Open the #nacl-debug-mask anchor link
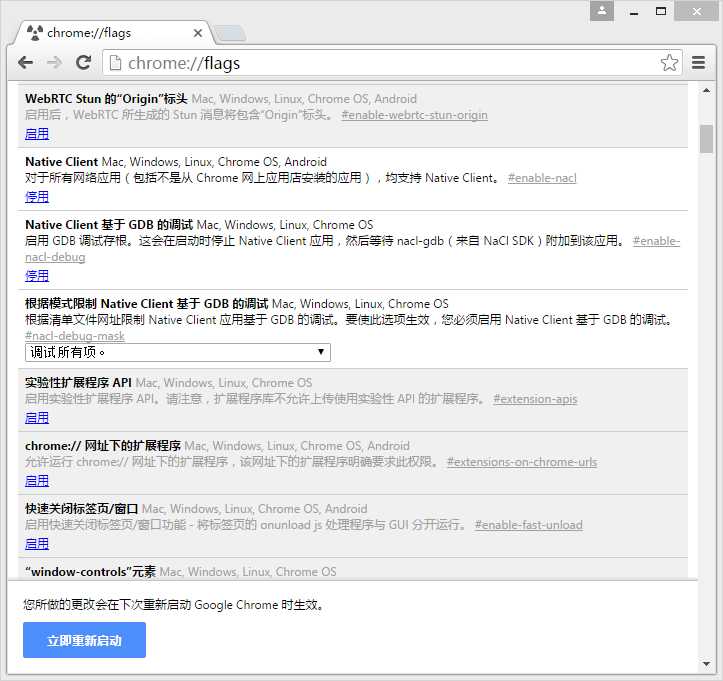 pos(75,336)
